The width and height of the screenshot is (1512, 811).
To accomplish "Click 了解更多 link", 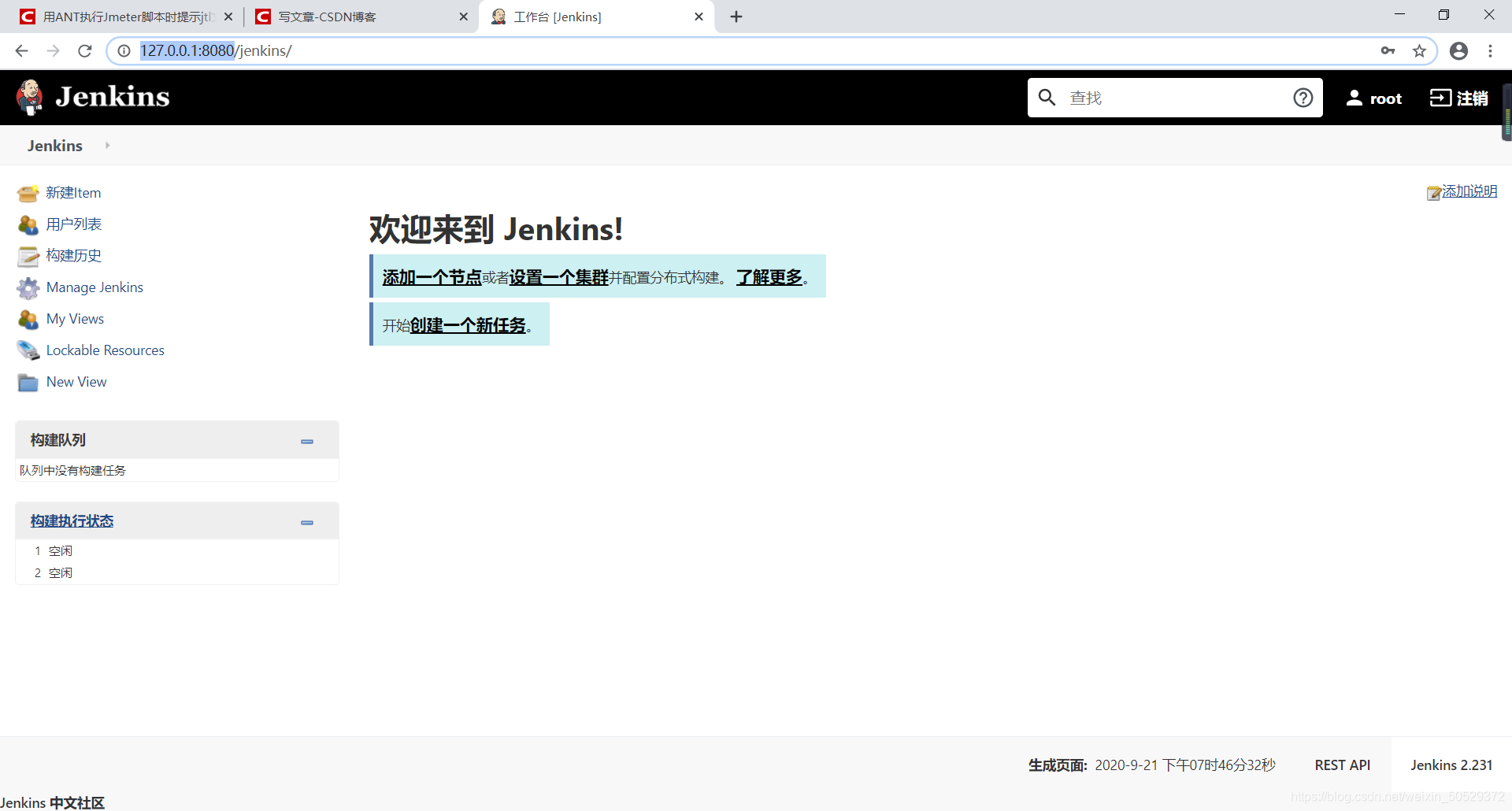I will 769,277.
